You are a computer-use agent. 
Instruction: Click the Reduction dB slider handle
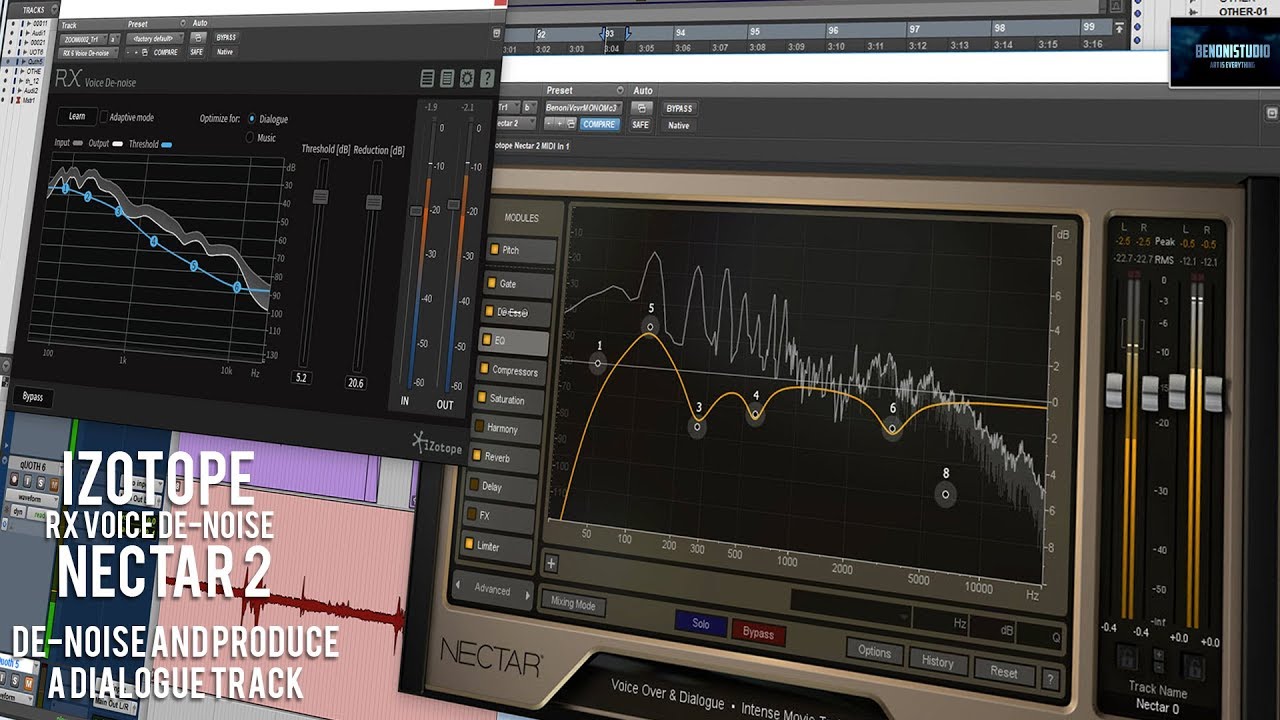(374, 202)
